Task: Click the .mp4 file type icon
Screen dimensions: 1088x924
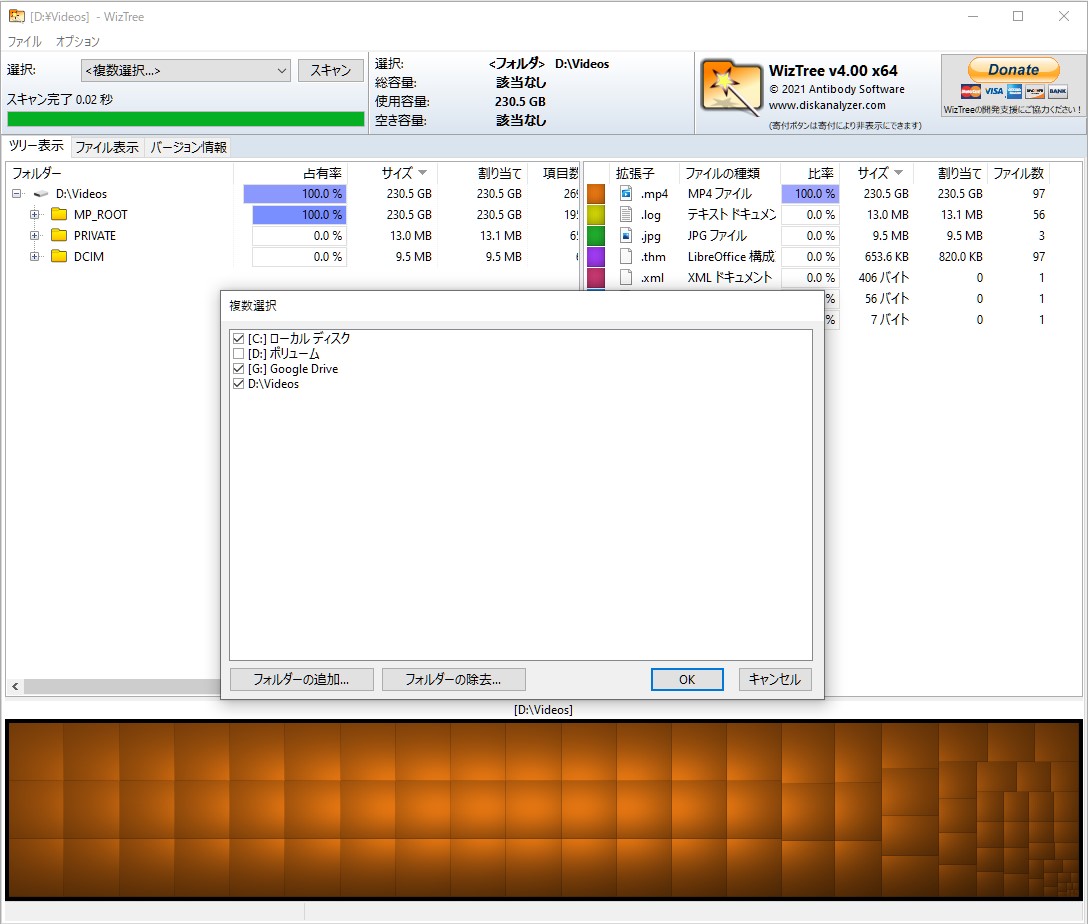Action: pyautogui.click(x=626, y=194)
